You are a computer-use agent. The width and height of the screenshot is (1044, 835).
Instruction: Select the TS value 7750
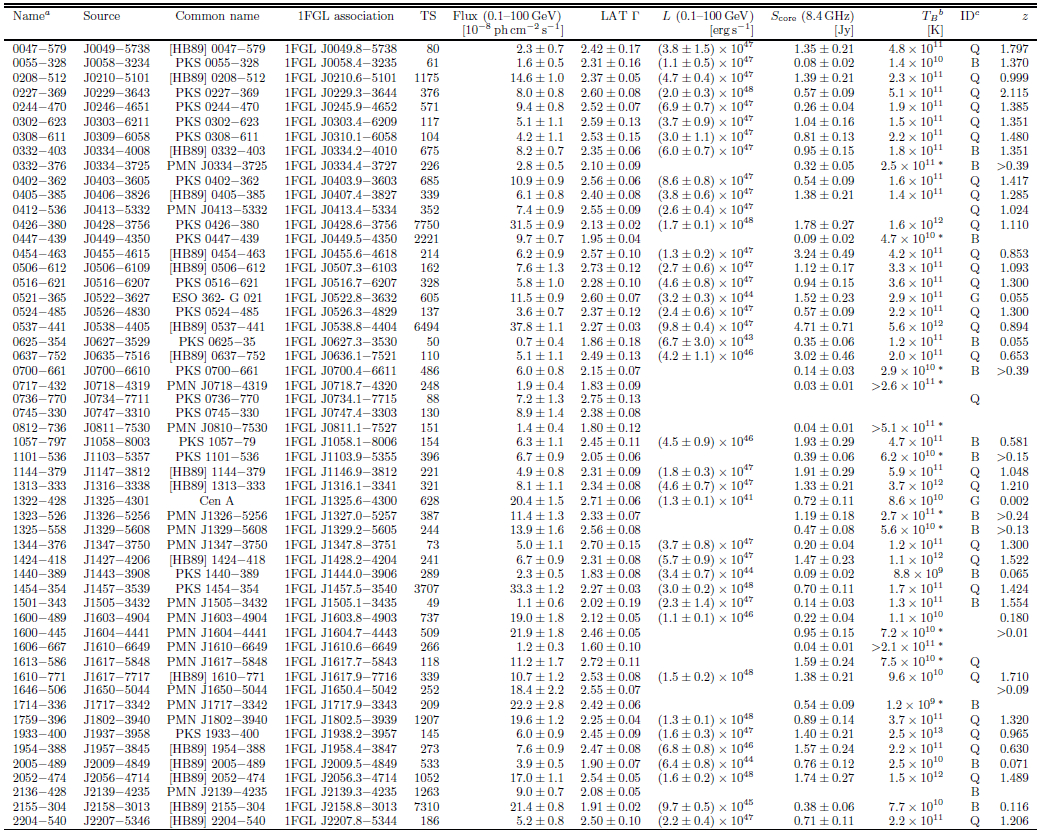[427, 225]
